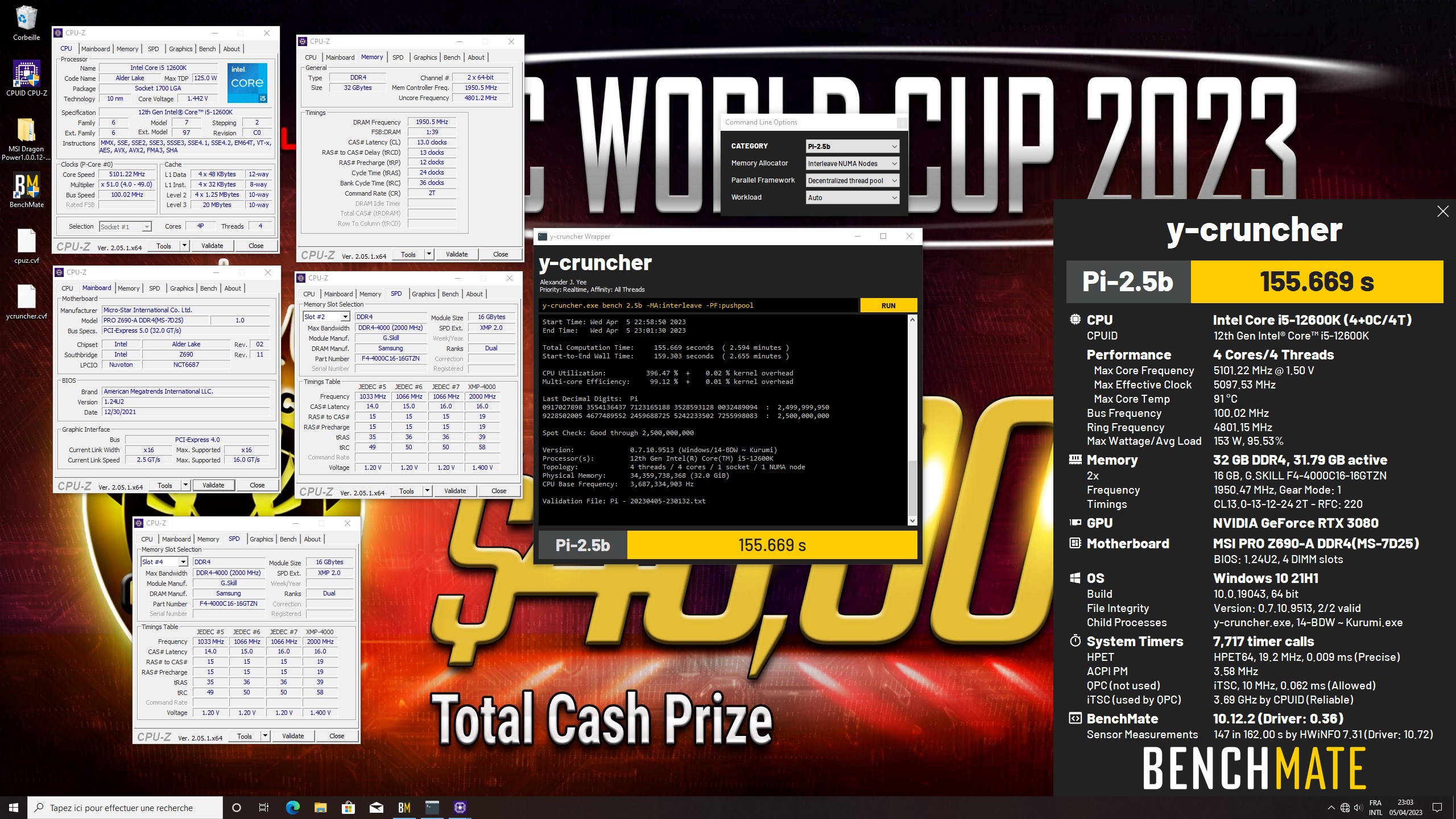Open the ycruncher.cvf file icon
Viewport: 1456px width, 819px height.
click(x=26, y=302)
